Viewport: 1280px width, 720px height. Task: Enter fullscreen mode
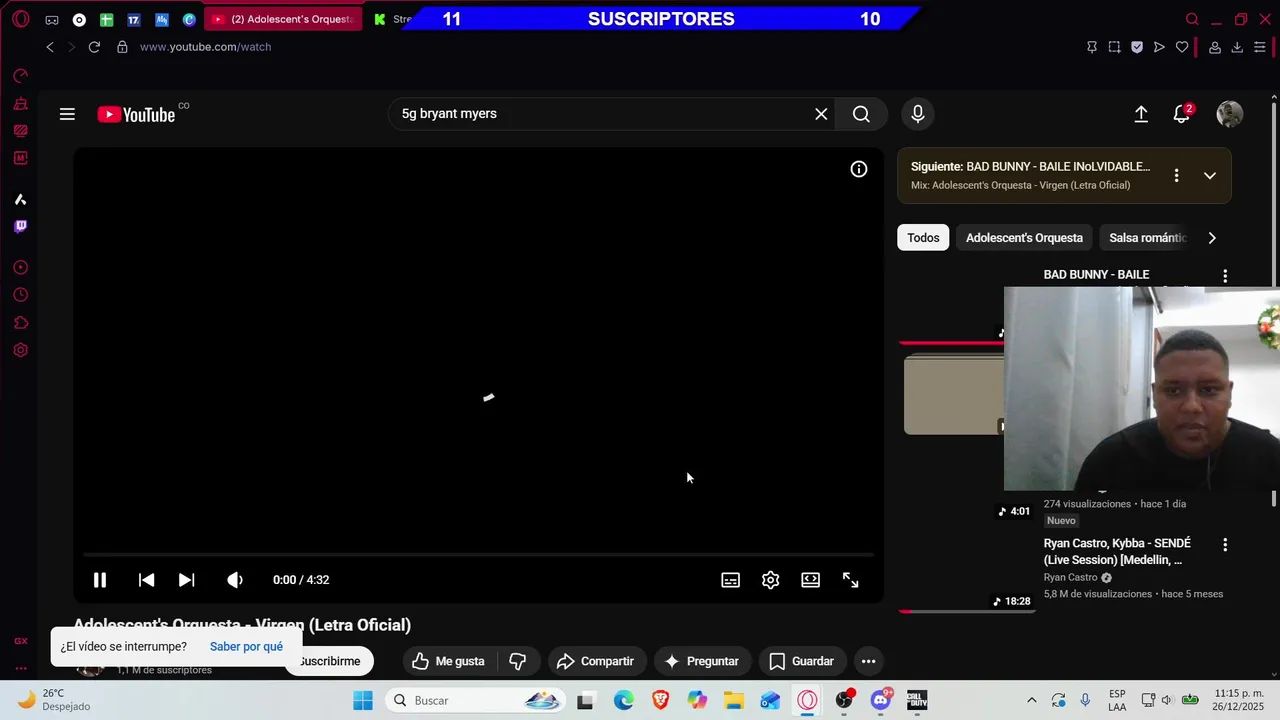coord(851,580)
